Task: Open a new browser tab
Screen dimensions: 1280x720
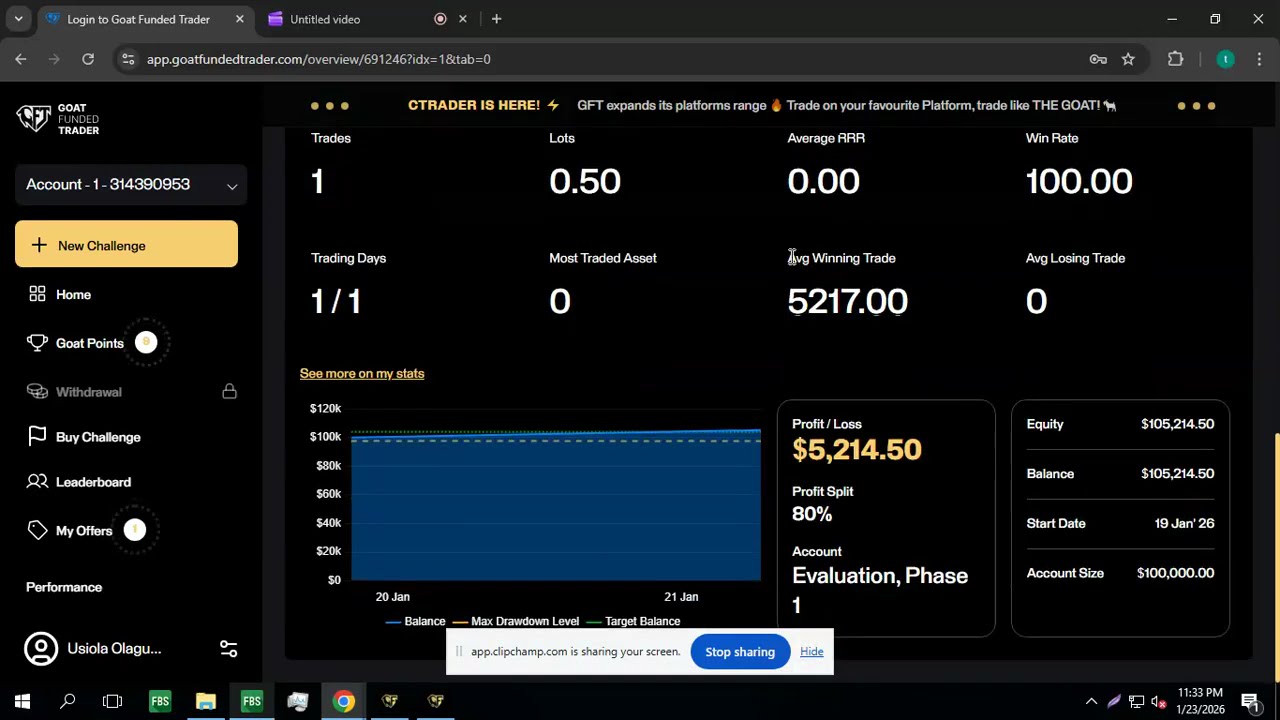Action: [496, 19]
